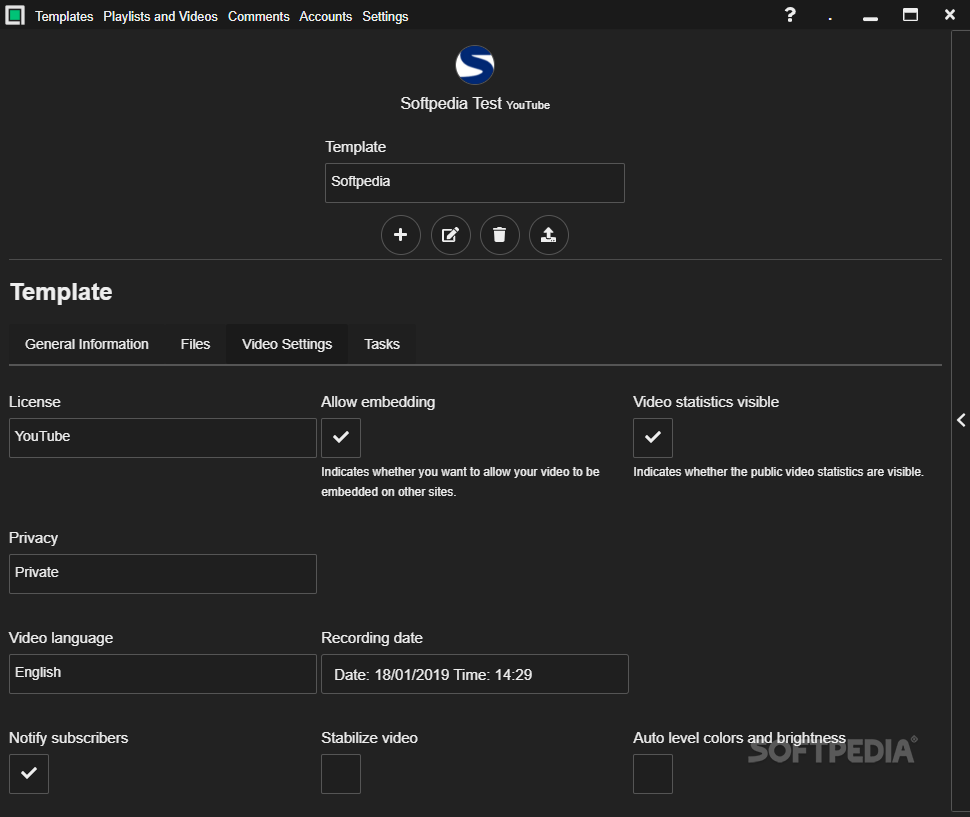Click the vertical scrollbar on the right
The image size is (970, 817).
pos(960,421)
